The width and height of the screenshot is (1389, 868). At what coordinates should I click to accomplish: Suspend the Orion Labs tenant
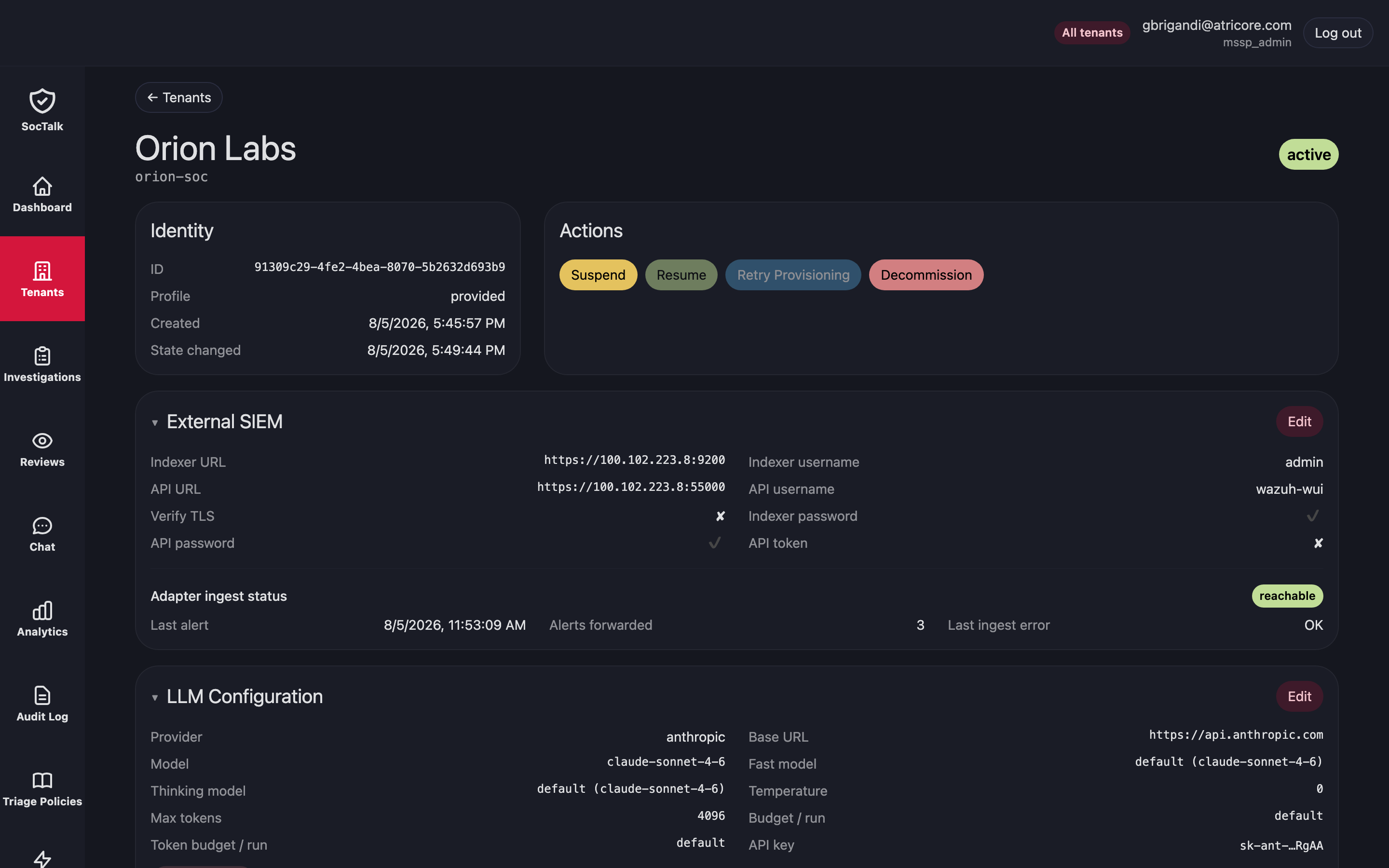tap(598, 275)
